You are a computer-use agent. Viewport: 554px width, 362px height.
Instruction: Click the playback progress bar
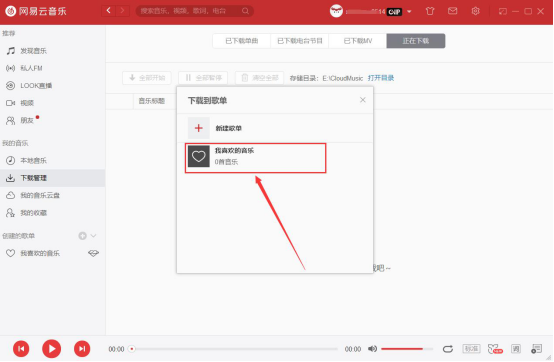point(234,349)
